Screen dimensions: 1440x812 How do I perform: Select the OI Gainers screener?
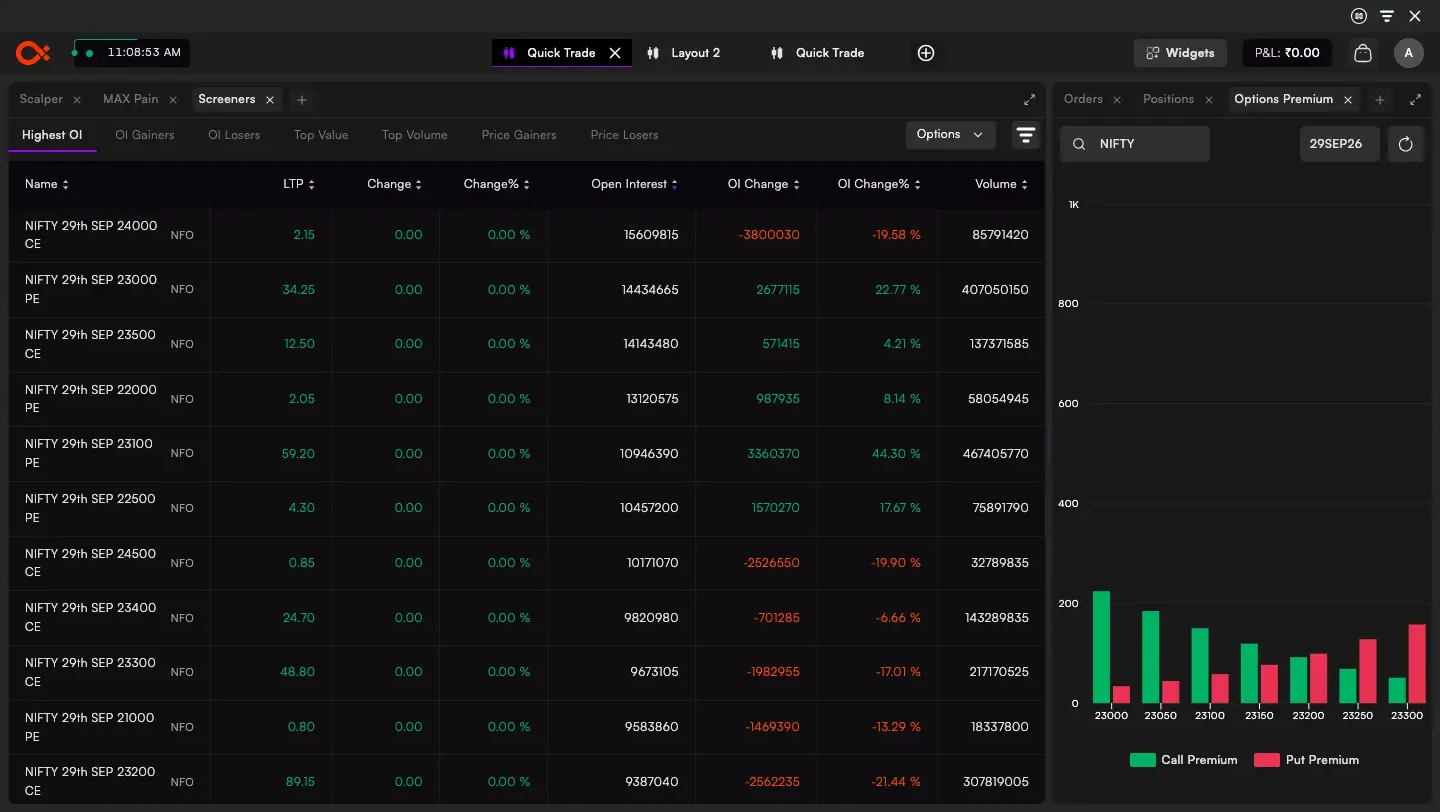tap(145, 135)
